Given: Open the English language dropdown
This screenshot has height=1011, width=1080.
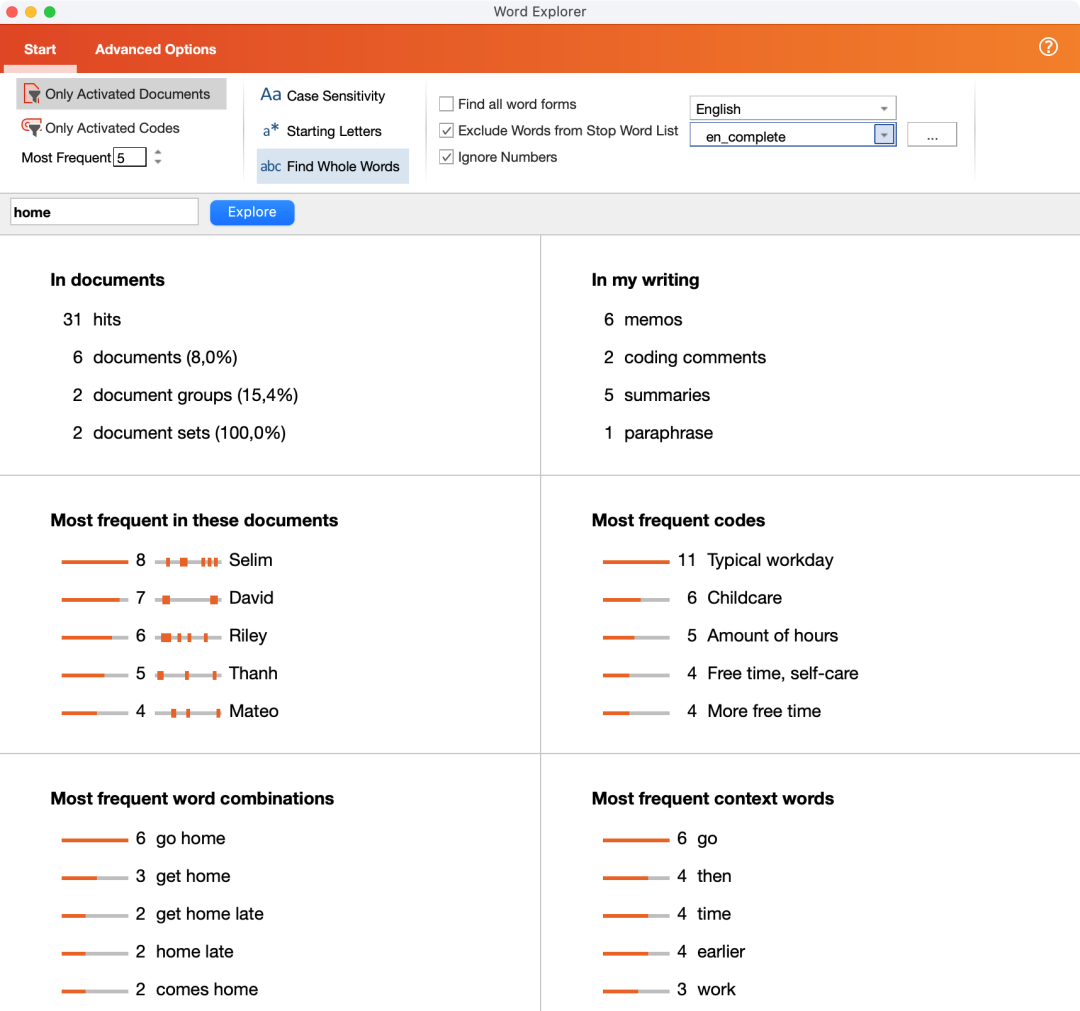Looking at the screenshot, I should [x=792, y=108].
